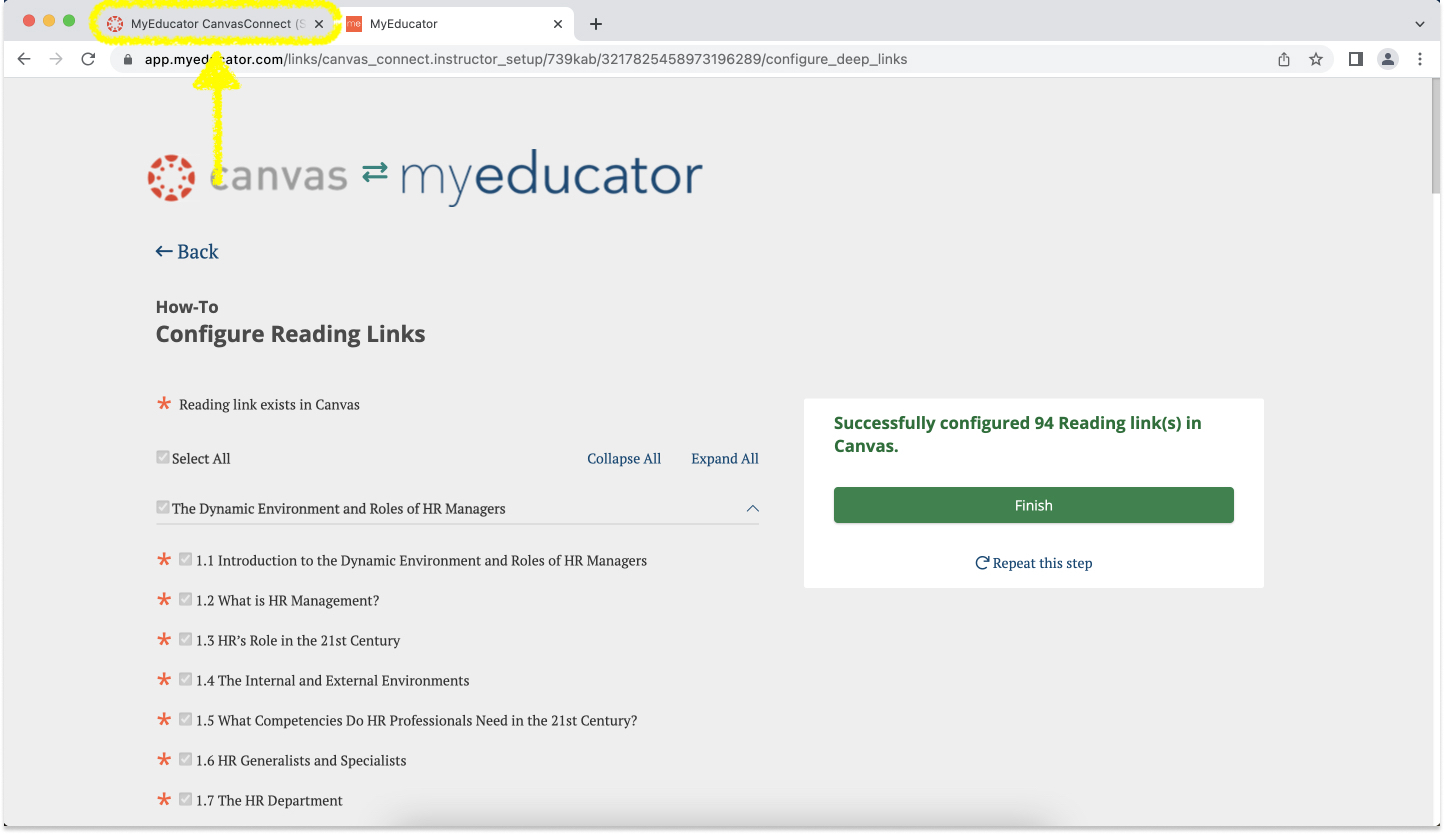Toggle checkbox for 1.4 Internal and External Environments
The width and height of the screenshot is (1444, 834).
click(x=186, y=679)
